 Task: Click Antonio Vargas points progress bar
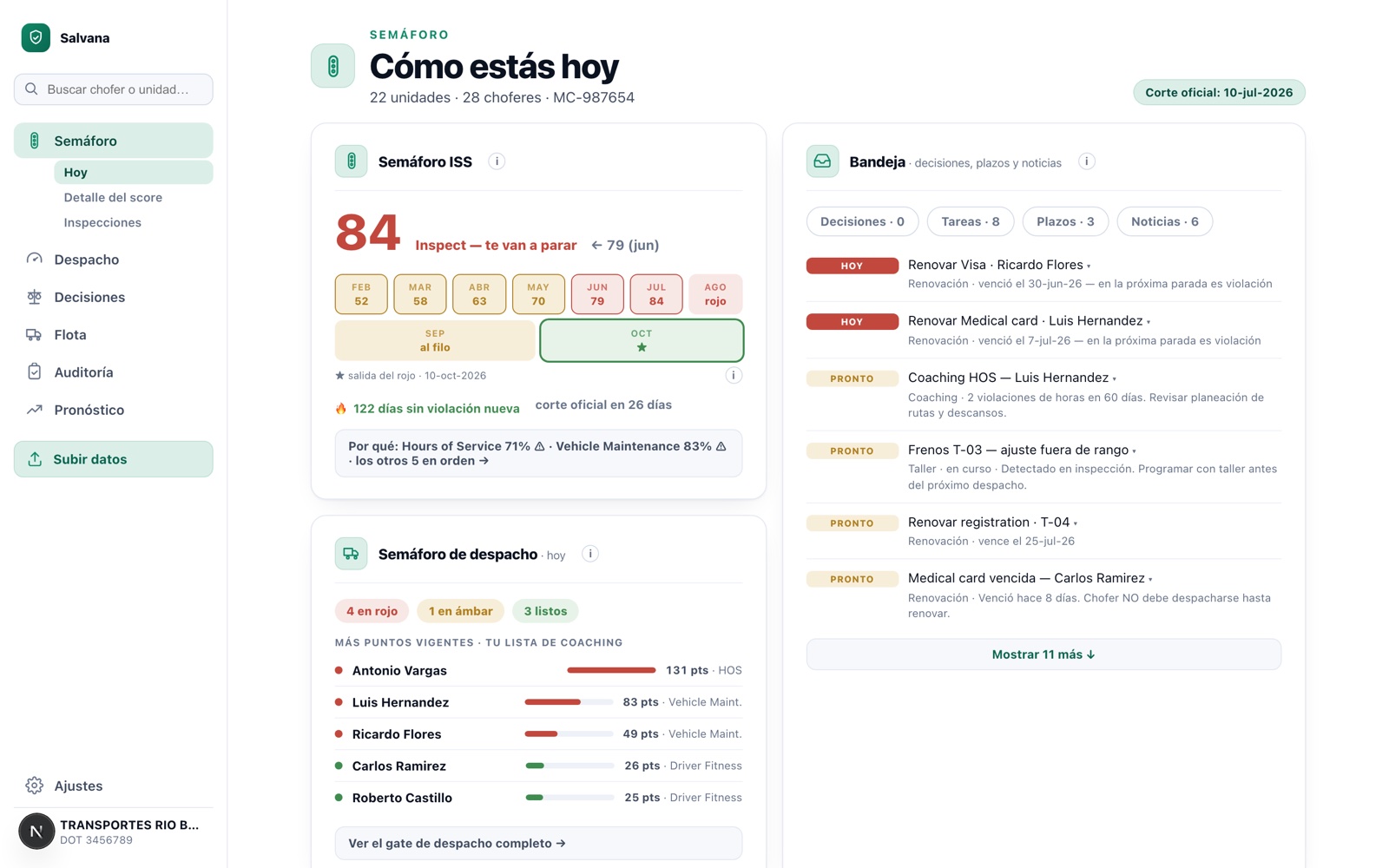[x=611, y=670]
